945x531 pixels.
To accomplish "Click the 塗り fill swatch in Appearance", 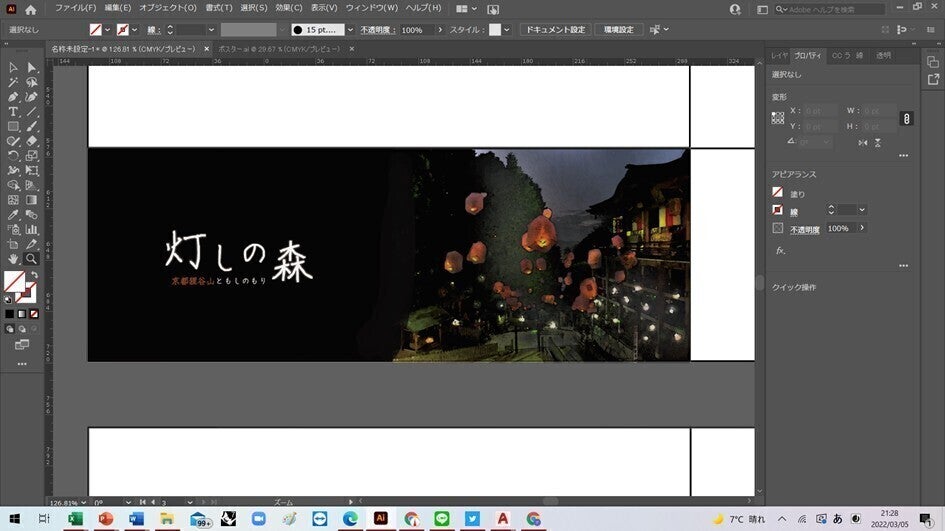I will [778, 193].
